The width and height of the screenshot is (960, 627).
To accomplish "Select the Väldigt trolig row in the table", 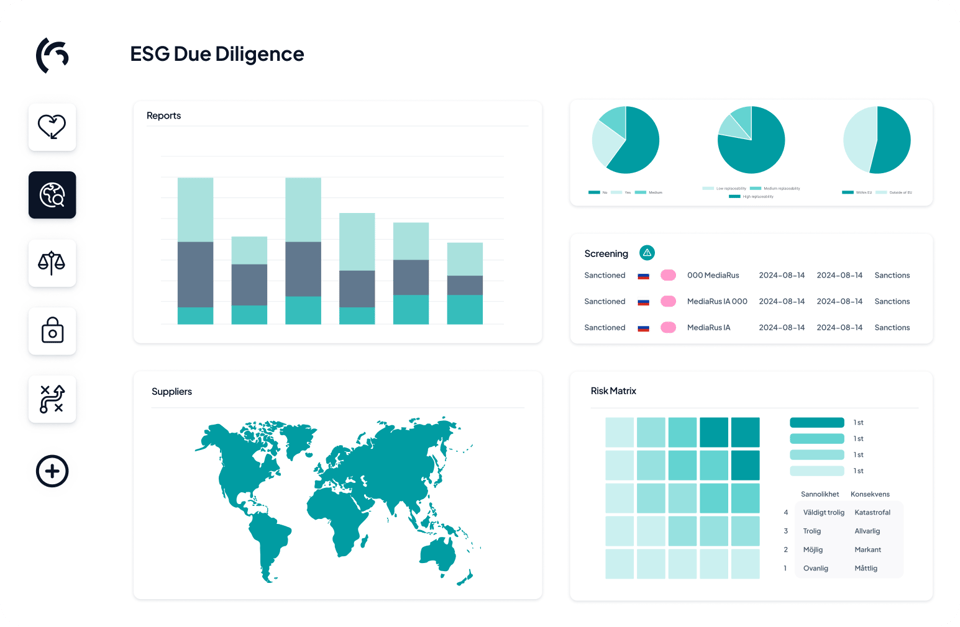I will (823, 512).
